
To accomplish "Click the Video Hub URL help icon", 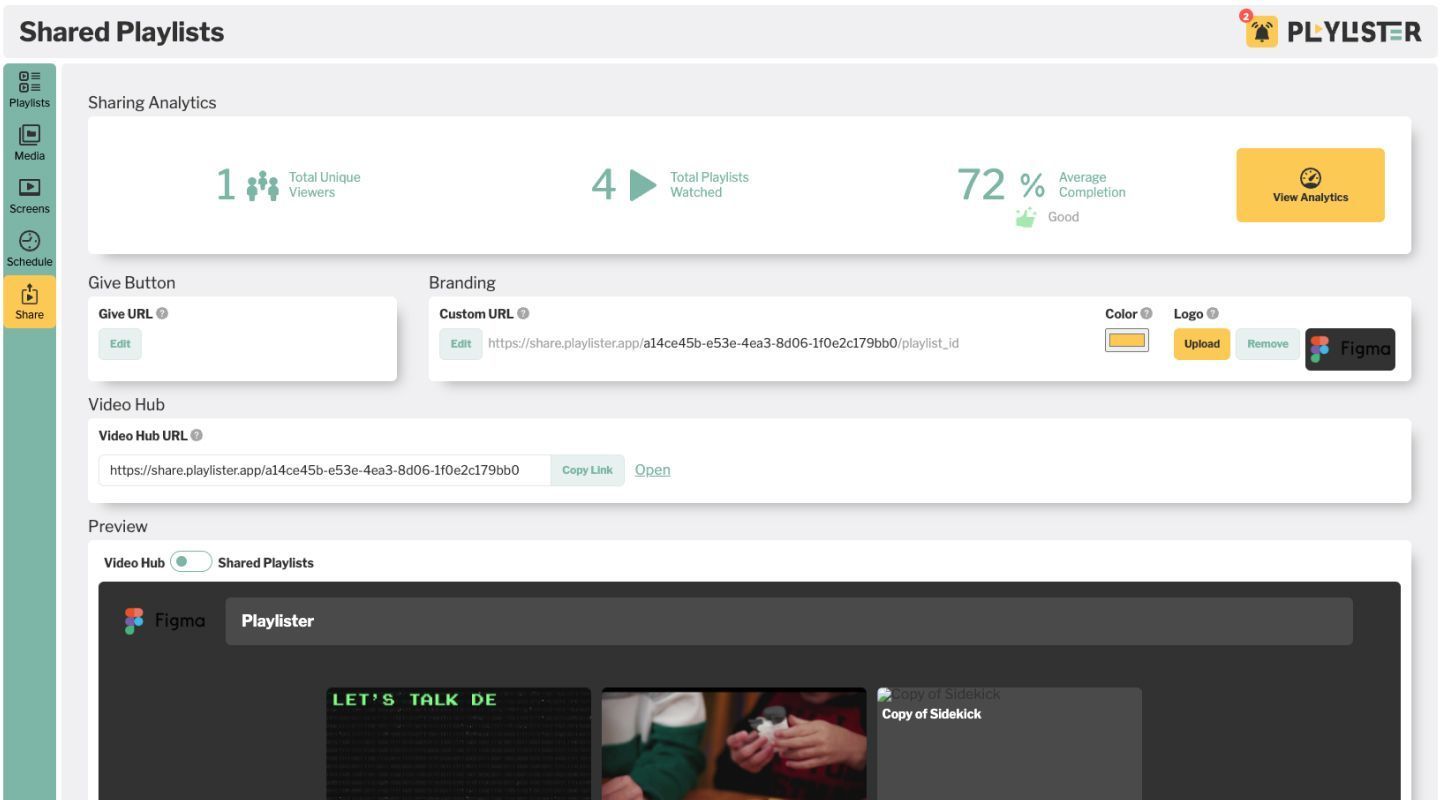I will [x=196, y=435].
